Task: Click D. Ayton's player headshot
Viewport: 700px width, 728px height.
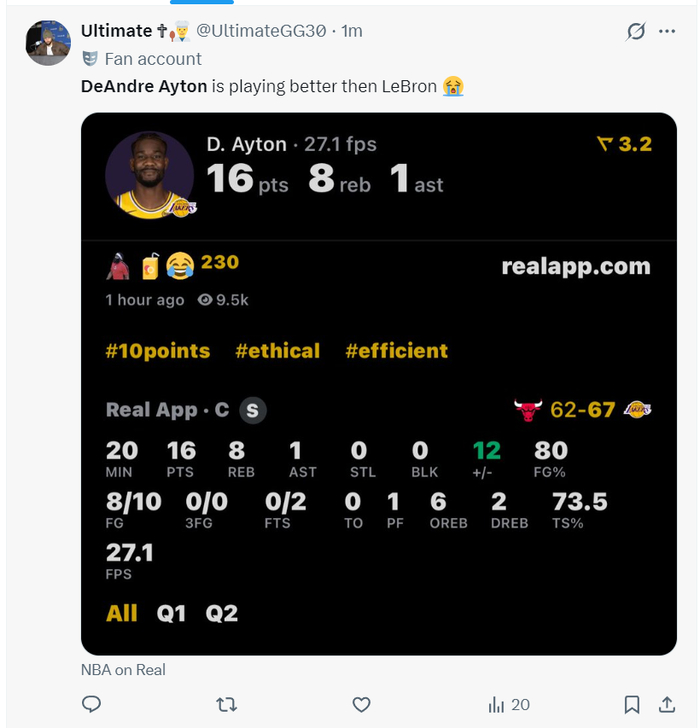Action: (x=149, y=174)
